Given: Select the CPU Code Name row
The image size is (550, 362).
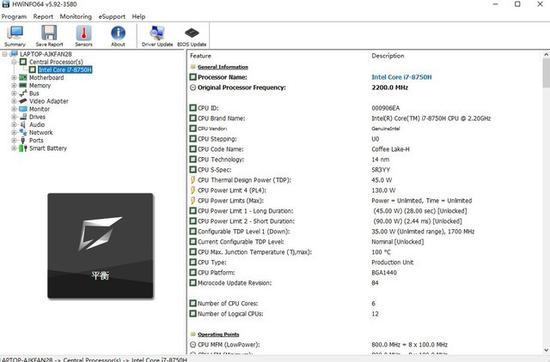Looking at the screenshot, I should 365,149.
